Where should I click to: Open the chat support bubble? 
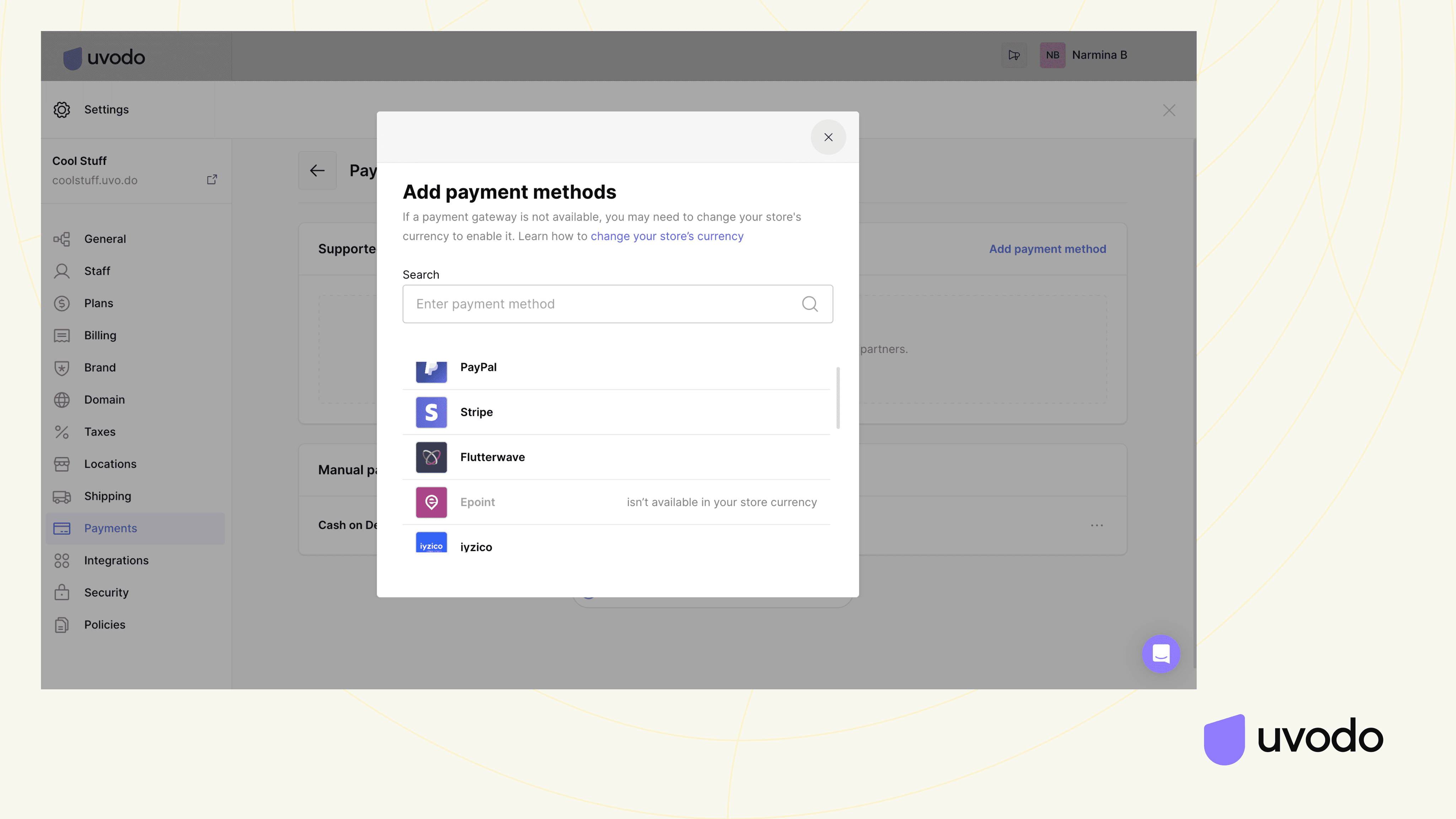click(1160, 654)
